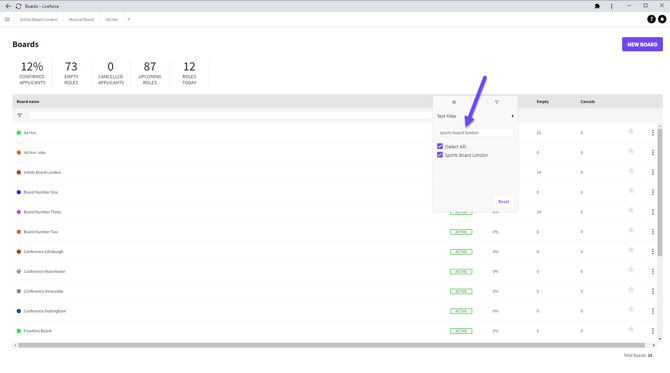Viewport: 670px width, 373px height.
Task: Click the filter funnel icon under Board name
Action: click(20, 115)
